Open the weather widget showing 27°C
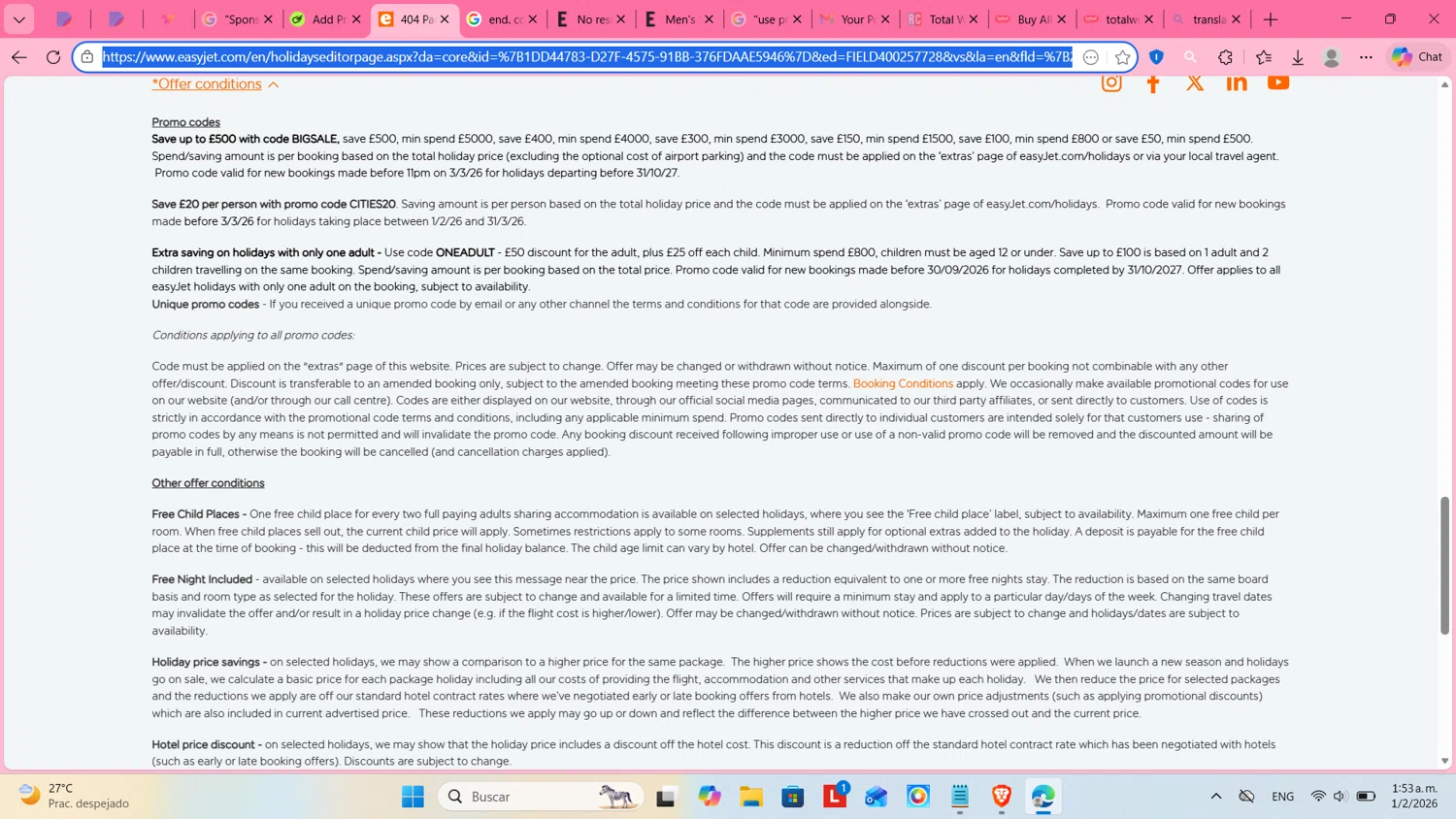1456x819 pixels. click(76, 796)
